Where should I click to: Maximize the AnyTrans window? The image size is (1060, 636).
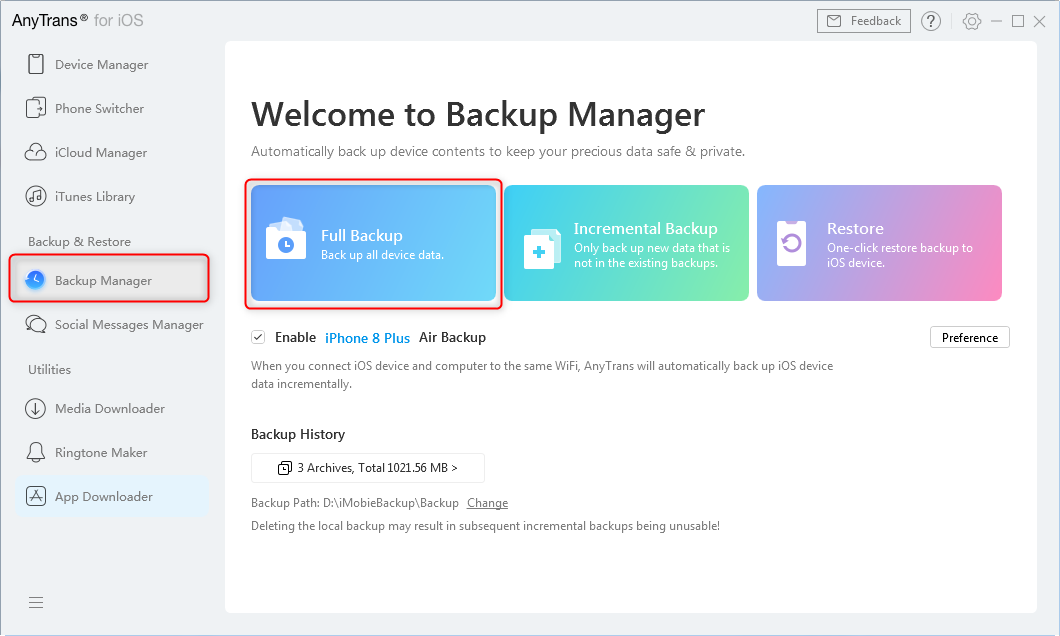[x=1017, y=22]
